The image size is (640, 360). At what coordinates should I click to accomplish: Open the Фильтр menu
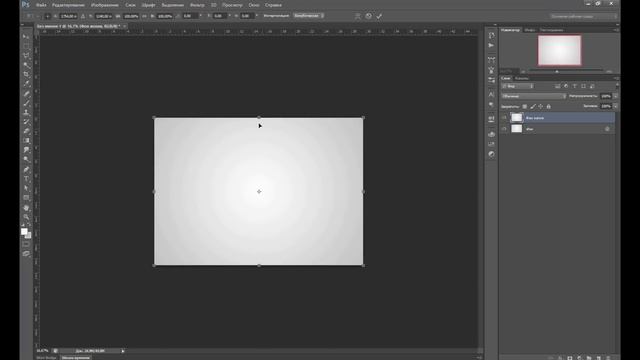pos(197,5)
